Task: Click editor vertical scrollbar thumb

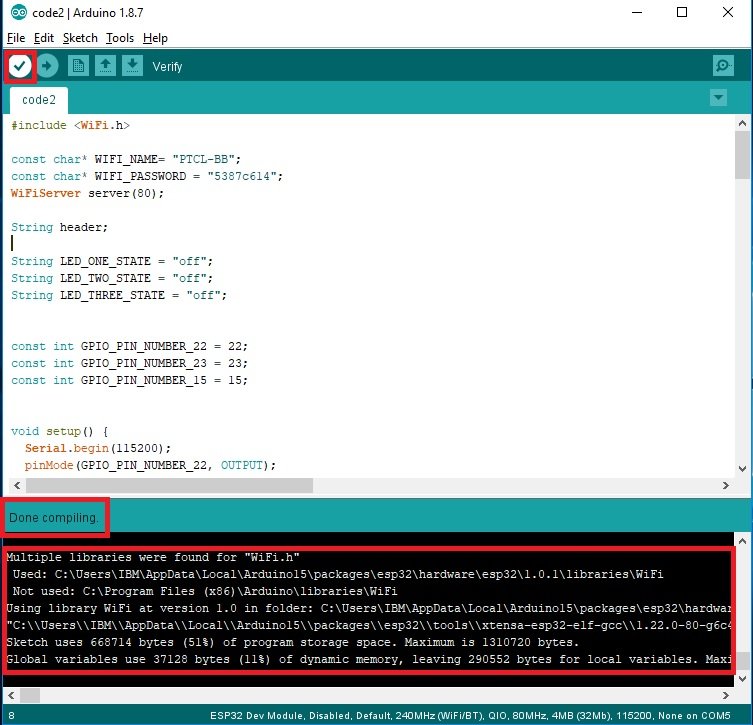Action: 742,155
